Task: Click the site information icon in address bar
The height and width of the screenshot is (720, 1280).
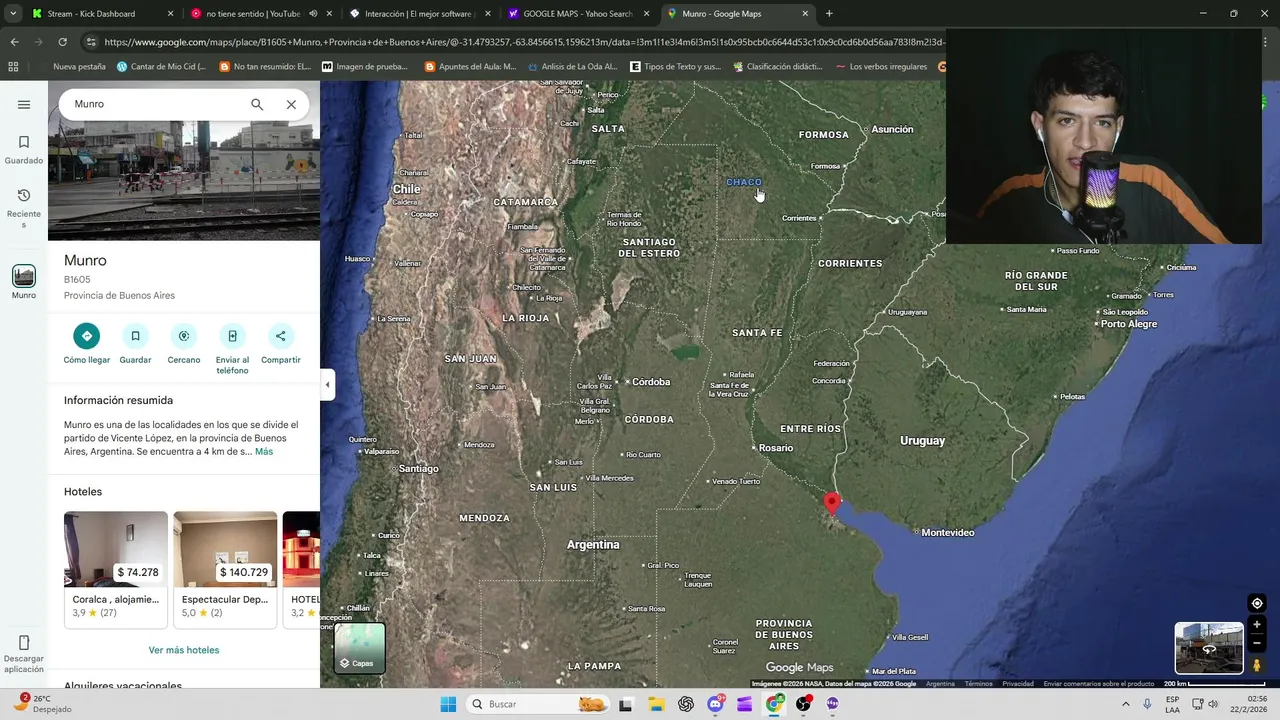Action: pos(92,42)
